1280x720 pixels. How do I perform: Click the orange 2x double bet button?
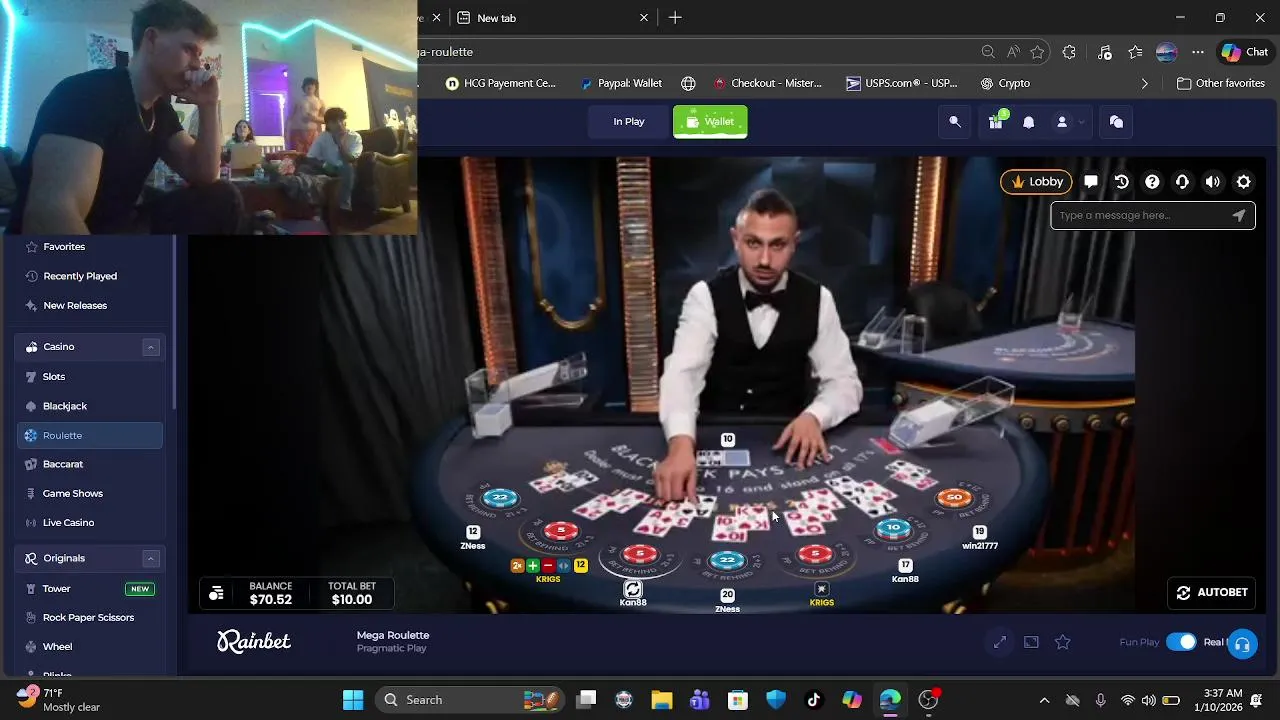[517, 566]
